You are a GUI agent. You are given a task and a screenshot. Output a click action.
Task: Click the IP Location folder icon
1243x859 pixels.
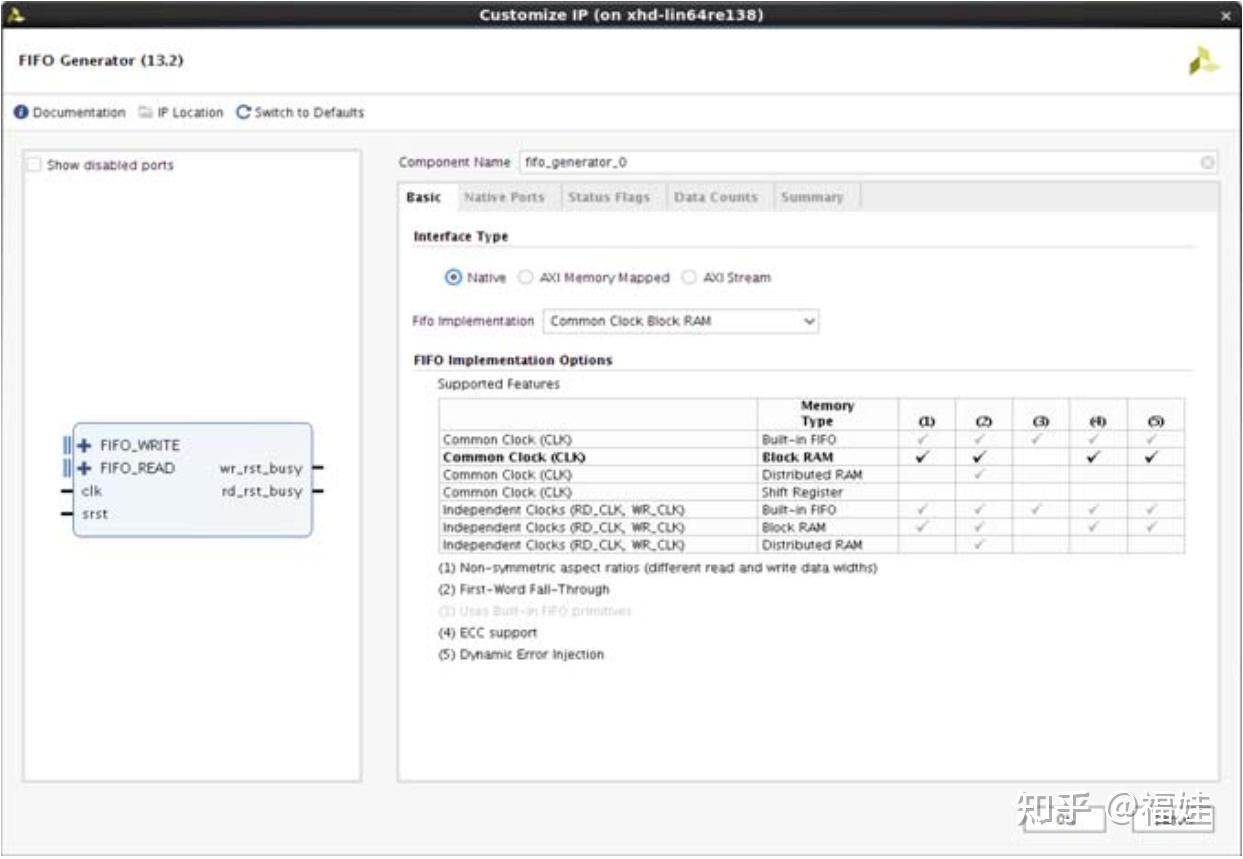pos(146,113)
